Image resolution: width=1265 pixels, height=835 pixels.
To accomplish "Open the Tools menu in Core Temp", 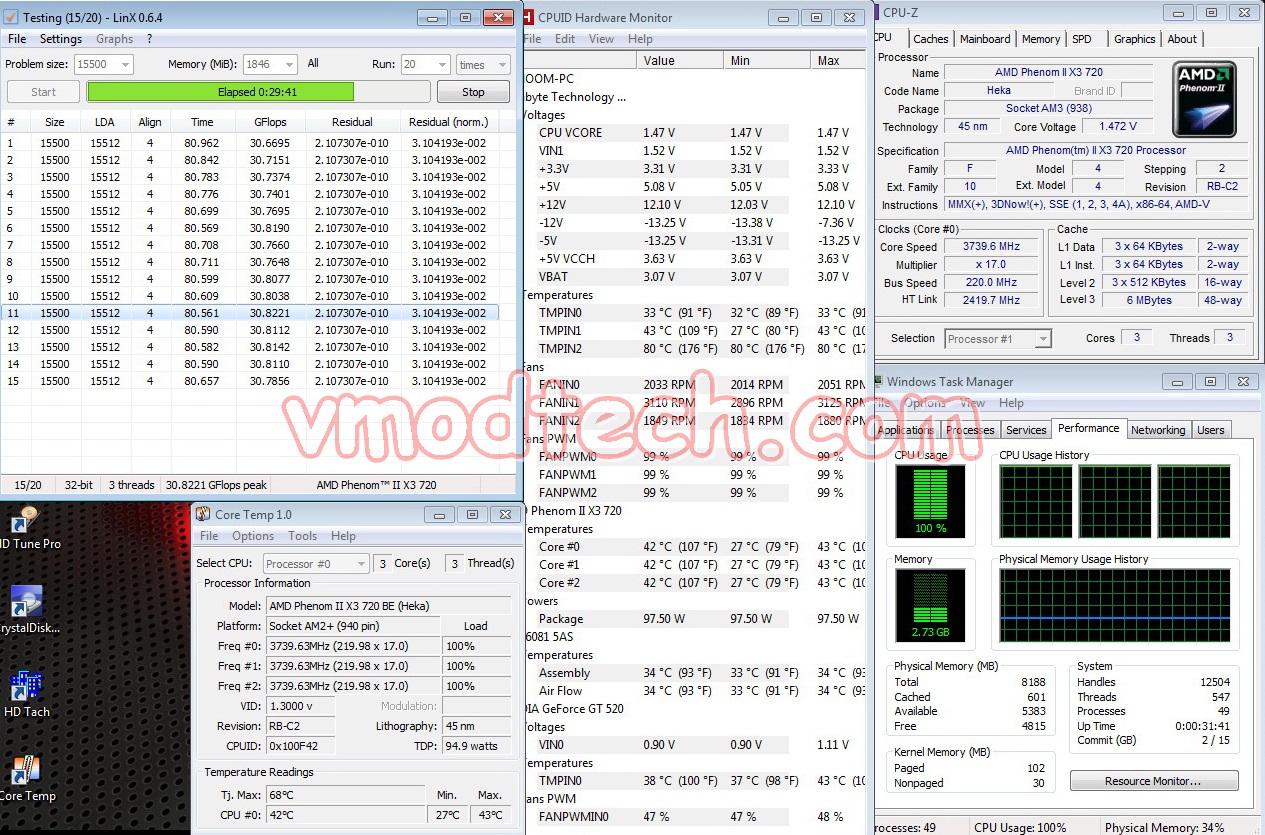I will pyautogui.click(x=302, y=536).
